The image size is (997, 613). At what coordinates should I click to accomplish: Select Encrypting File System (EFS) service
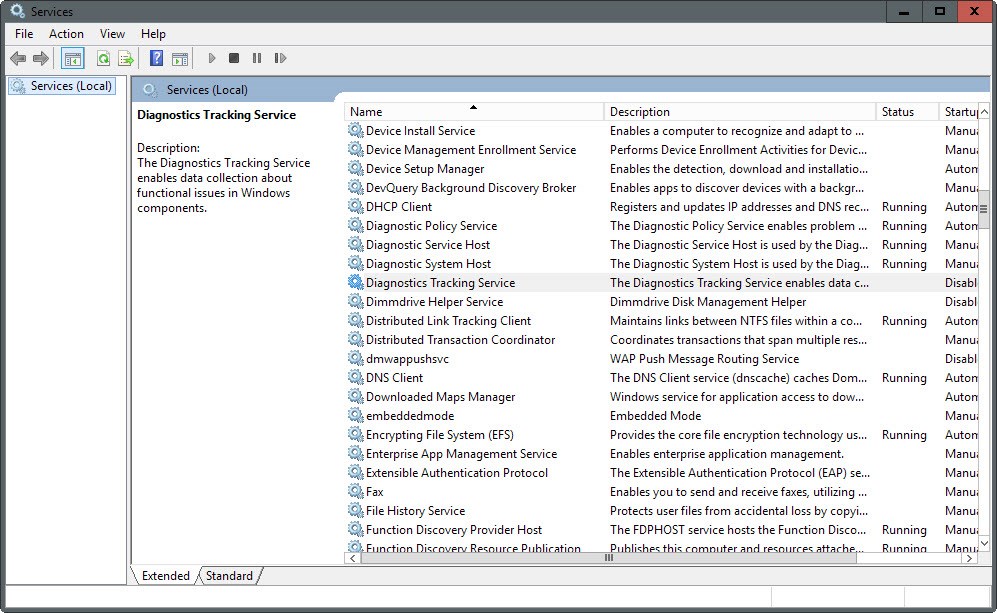[661, 435]
